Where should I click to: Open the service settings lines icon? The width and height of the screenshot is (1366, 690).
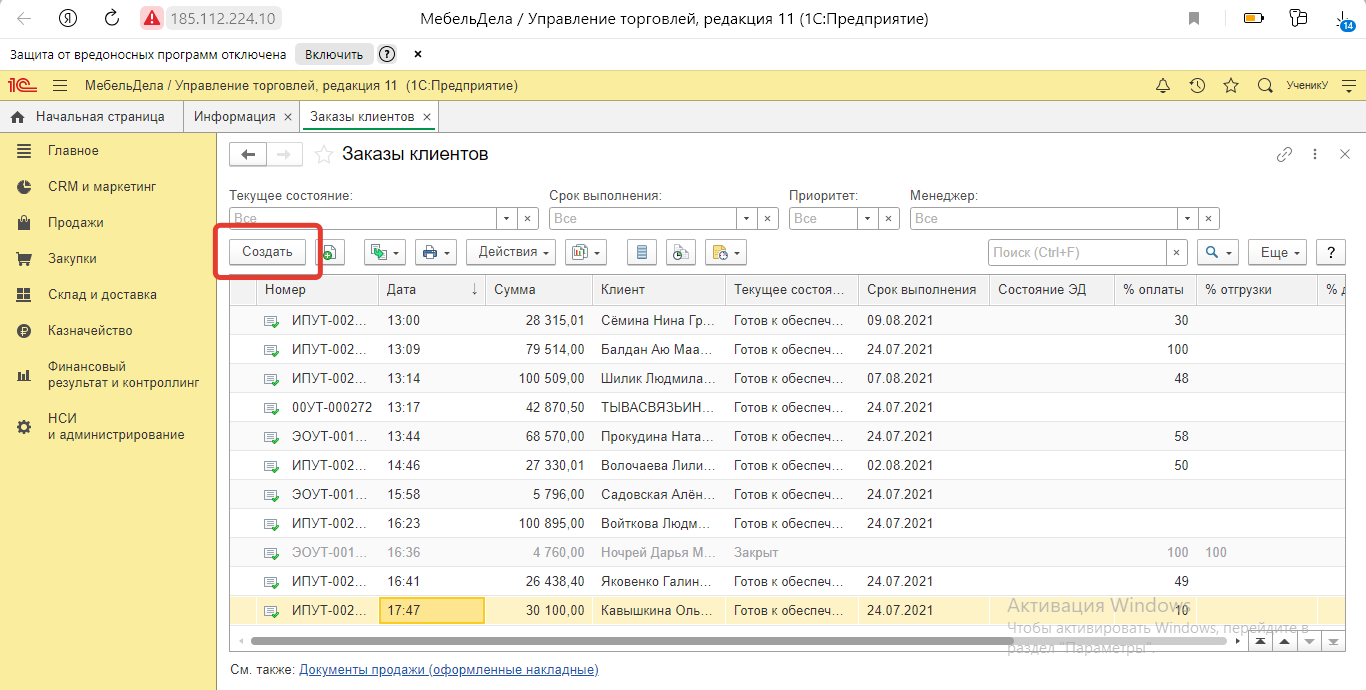pos(1347,86)
